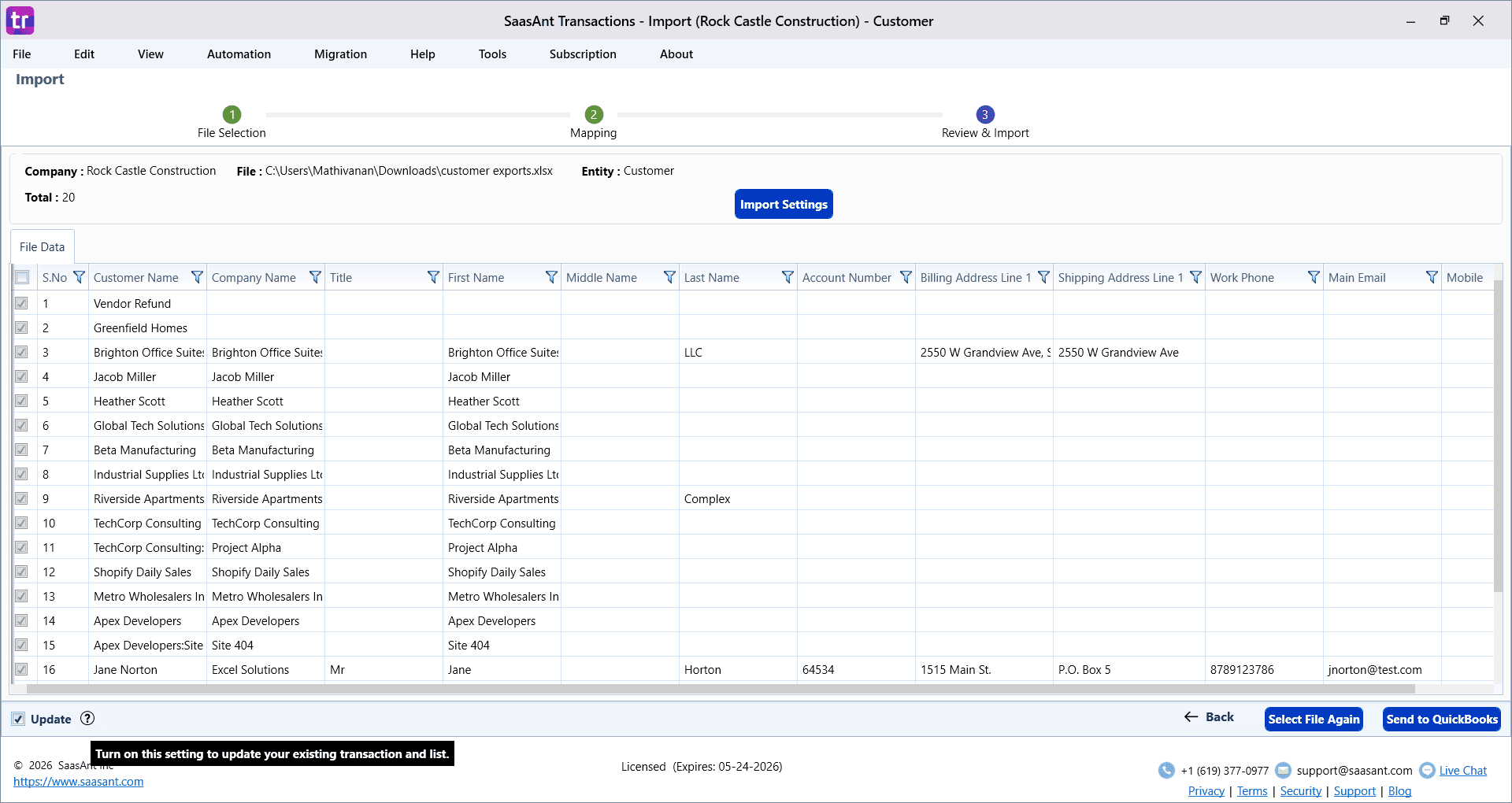This screenshot has width=1512, height=803.
Task: Filter the Customer Name column
Action: [x=197, y=277]
